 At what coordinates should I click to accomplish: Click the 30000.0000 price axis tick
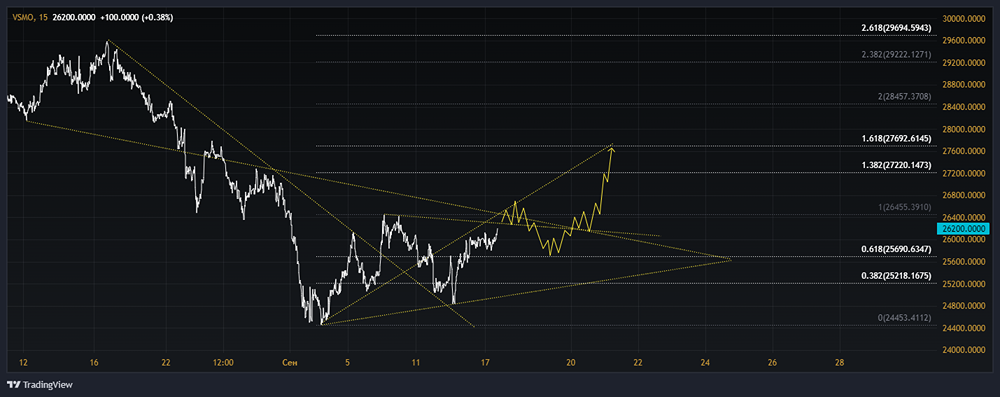click(965, 19)
